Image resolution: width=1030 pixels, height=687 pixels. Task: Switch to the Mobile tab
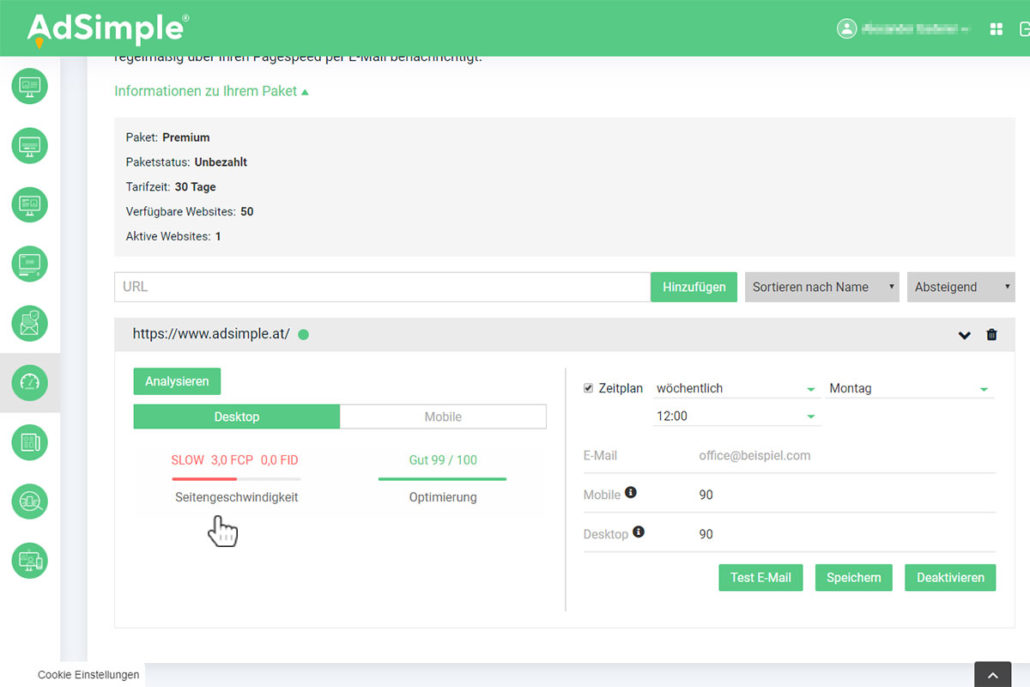click(443, 417)
